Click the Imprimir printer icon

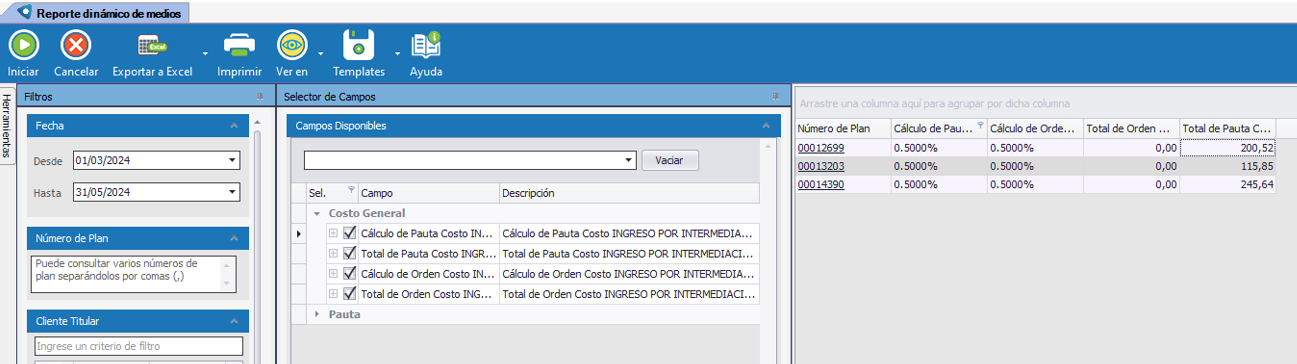click(x=239, y=45)
